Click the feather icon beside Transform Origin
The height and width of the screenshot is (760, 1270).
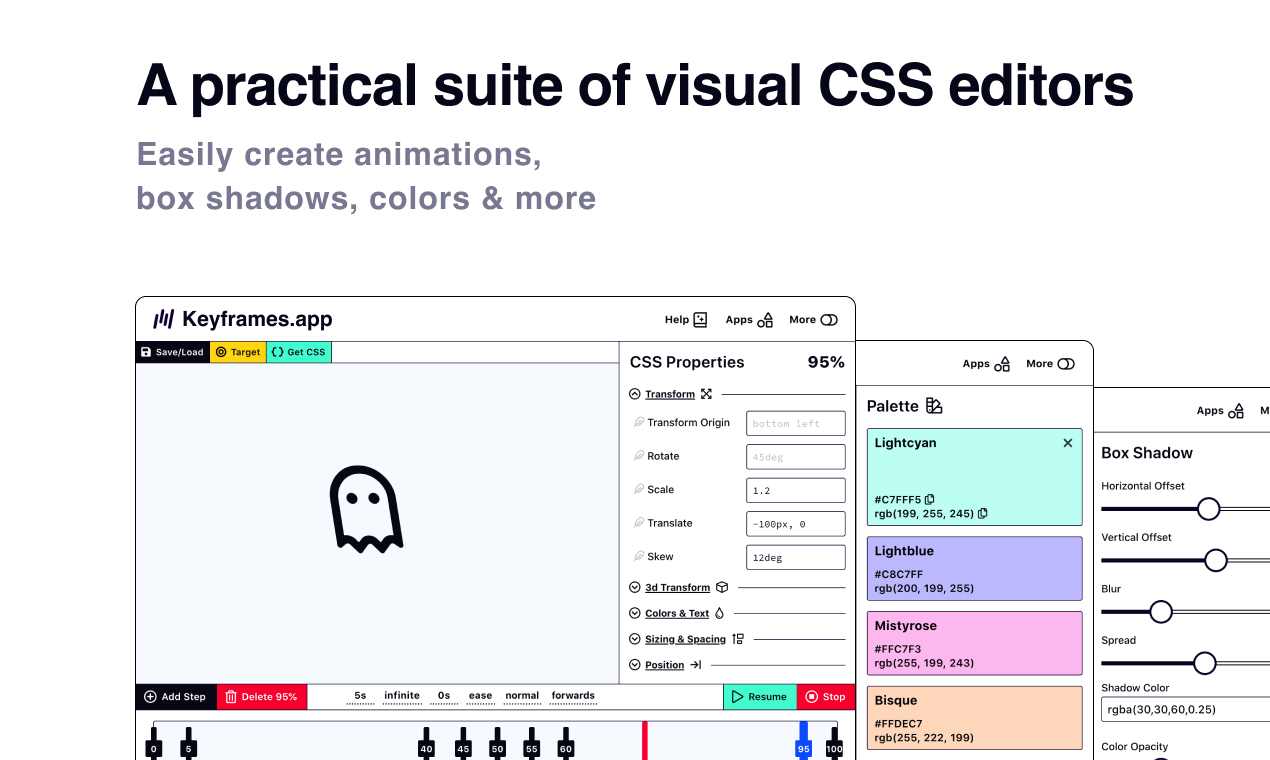639,422
